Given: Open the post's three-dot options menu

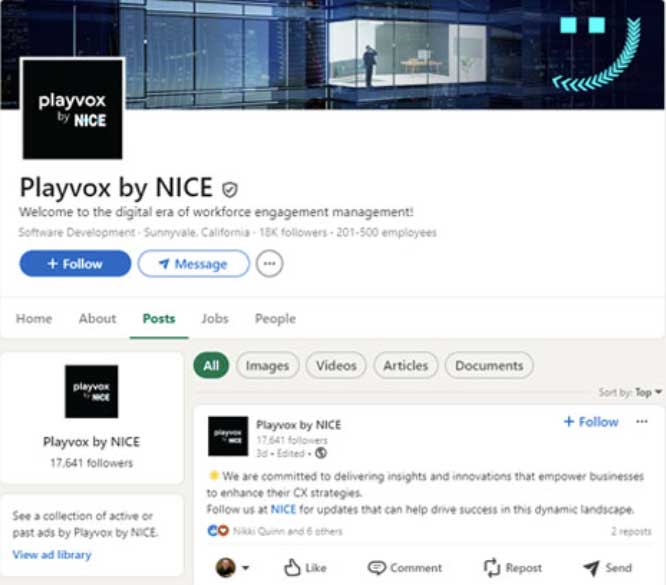Looking at the screenshot, I should [642, 422].
